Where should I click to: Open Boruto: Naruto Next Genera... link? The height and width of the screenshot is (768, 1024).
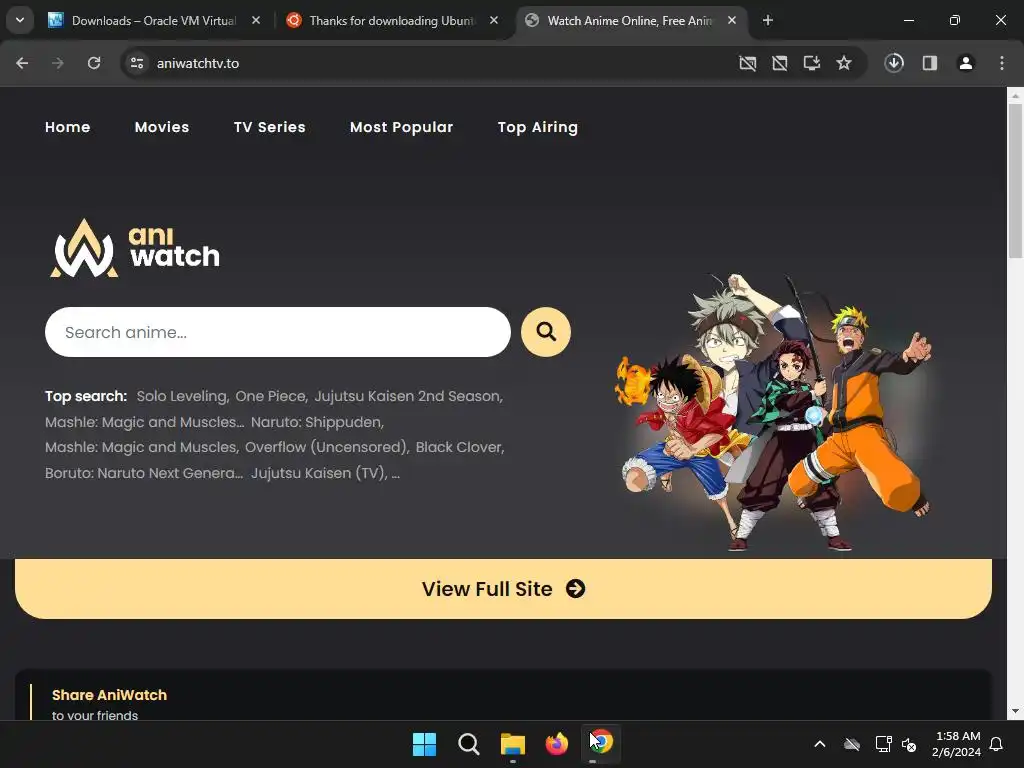pyautogui.click(x=144, y=473)
